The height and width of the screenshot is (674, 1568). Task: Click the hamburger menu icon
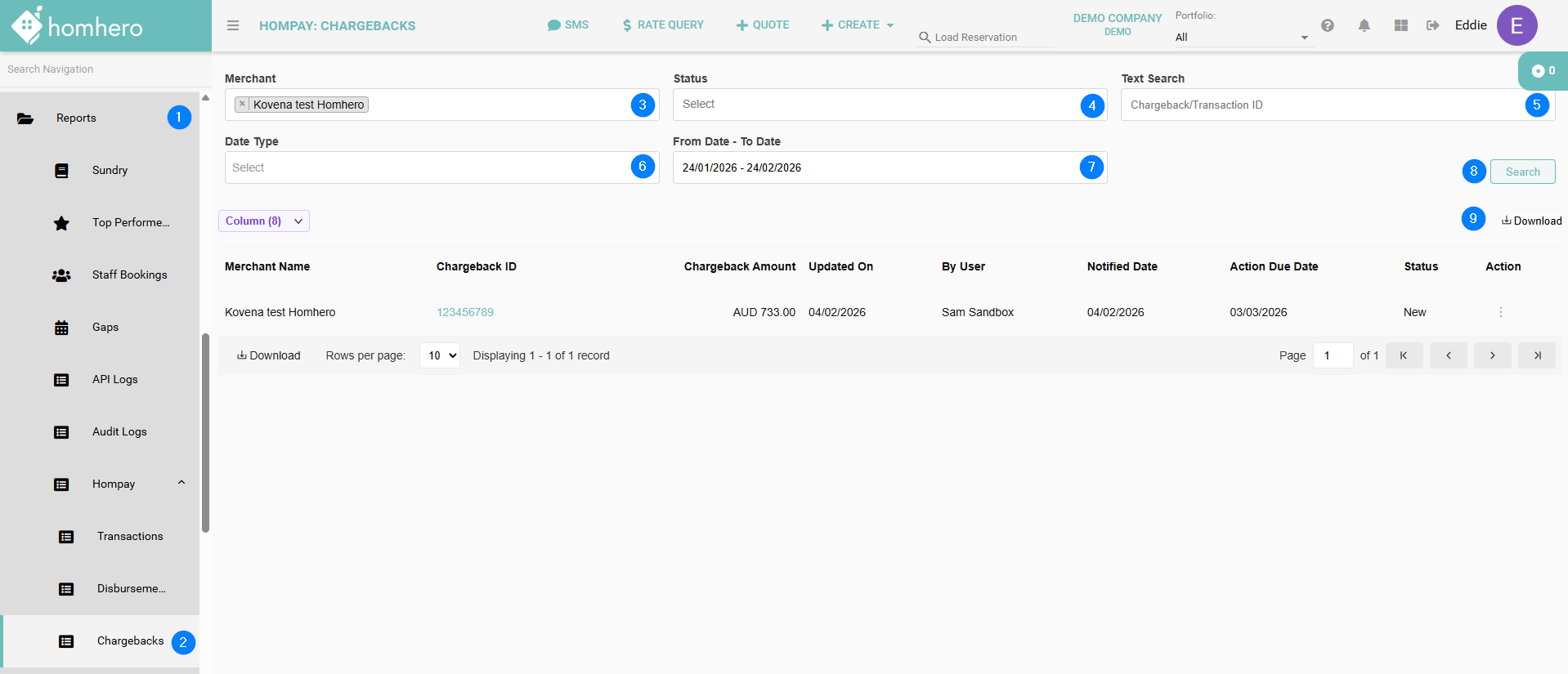(233, 25)
